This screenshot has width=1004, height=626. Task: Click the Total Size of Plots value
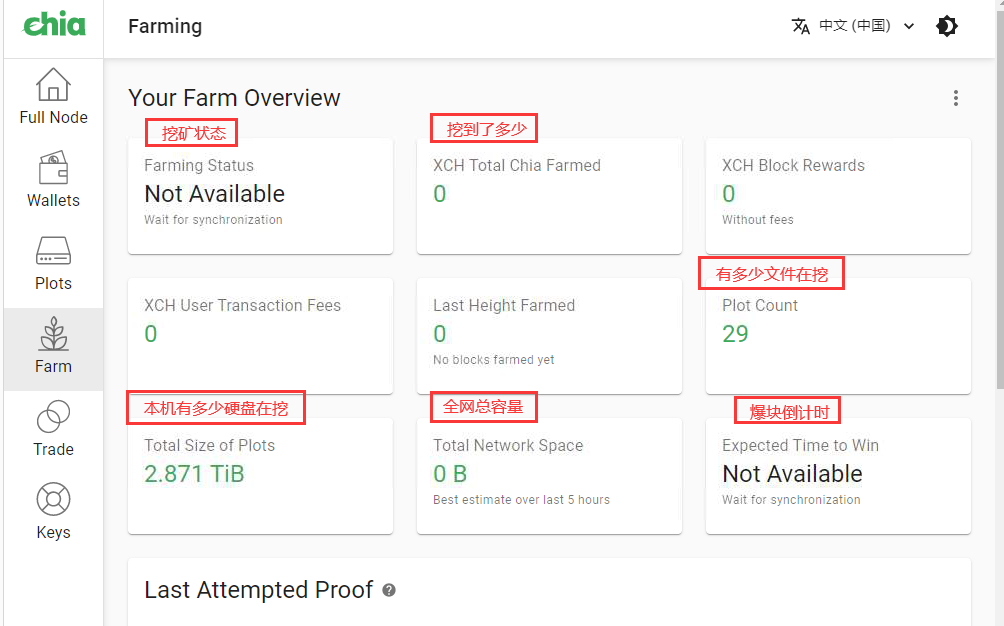pyautogui.click(x=195, y=474)
